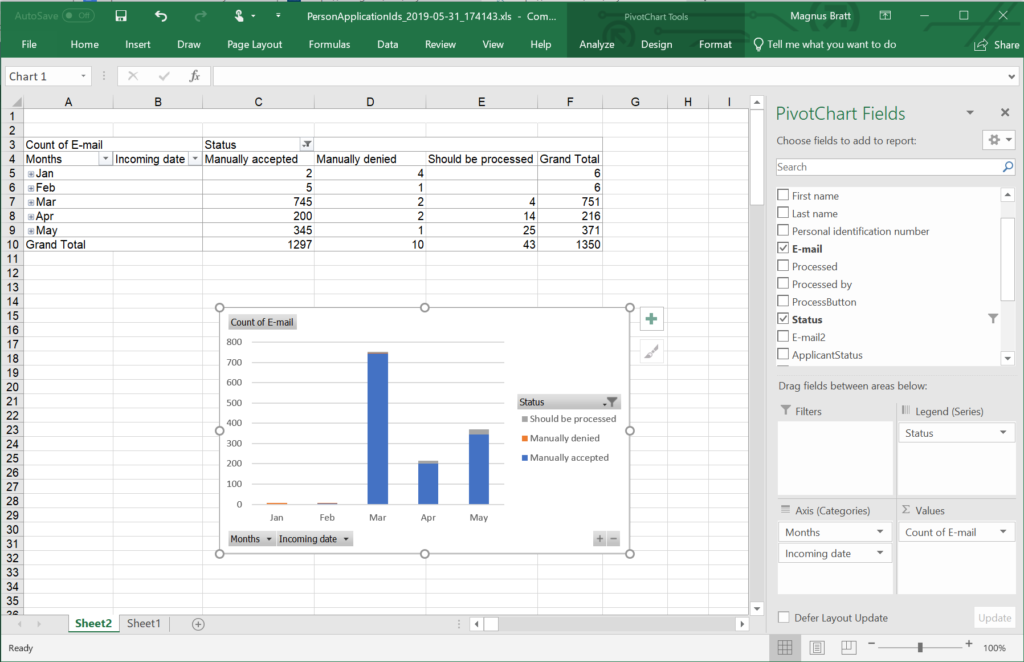This screenshot has height=662, width=1024.
Task: Open Ribbon Display Options icon
Action: [885, 16]
